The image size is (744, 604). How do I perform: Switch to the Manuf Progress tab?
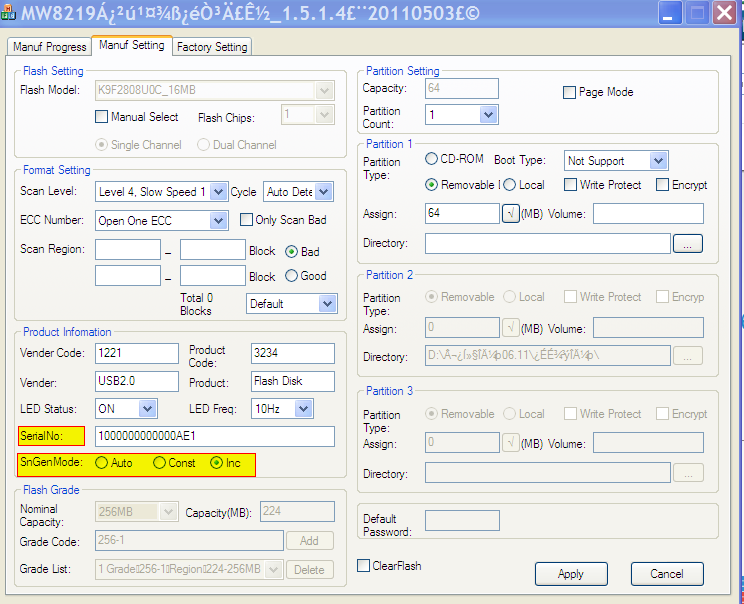(49, 47)
